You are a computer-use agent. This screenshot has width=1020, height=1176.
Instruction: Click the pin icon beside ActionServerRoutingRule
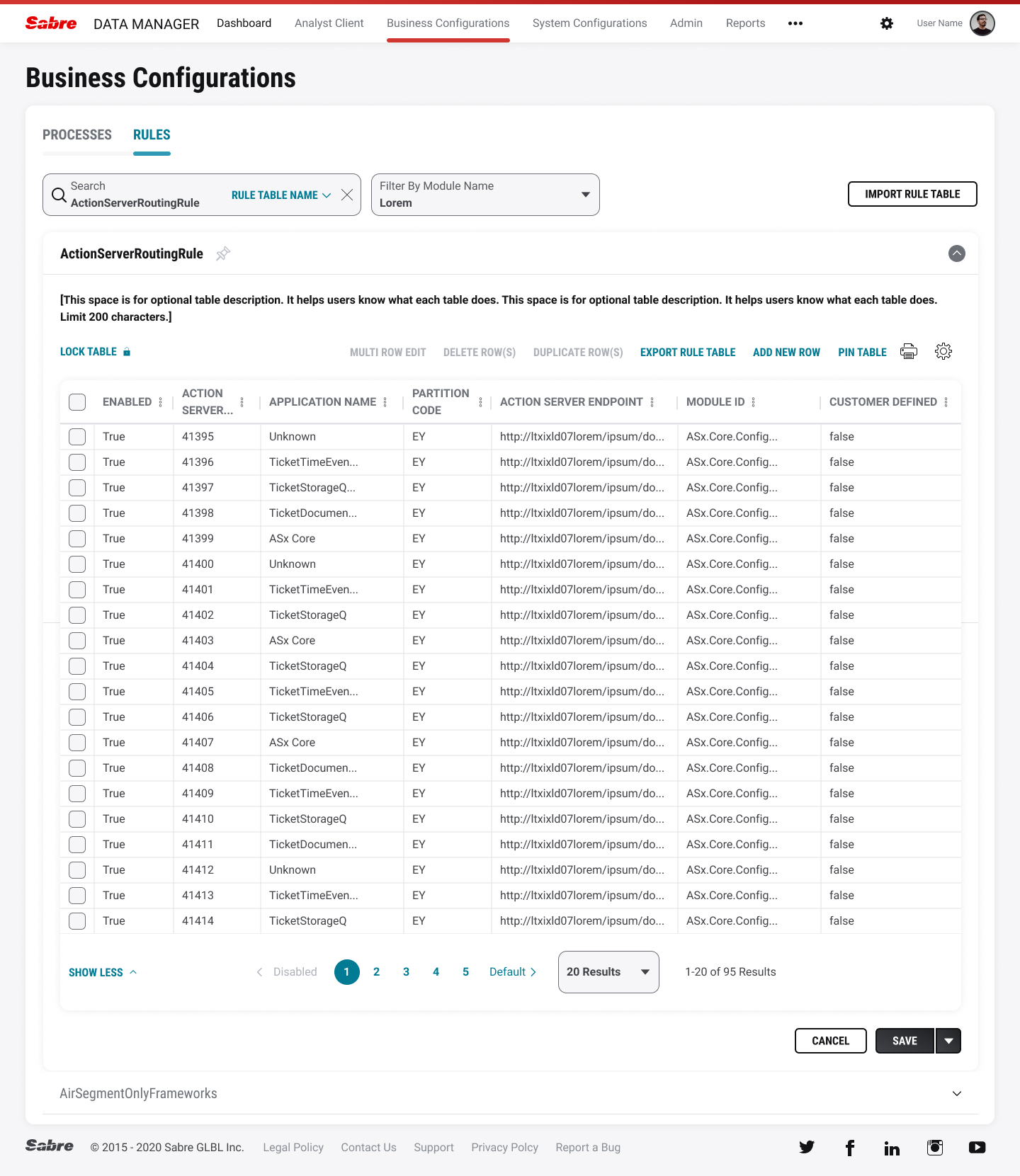pos(223,253)
